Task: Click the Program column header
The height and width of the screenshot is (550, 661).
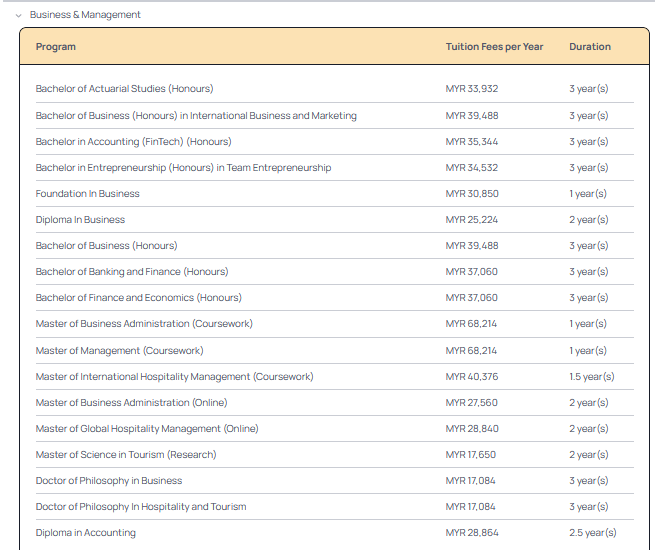Action: tap(56, 47)
